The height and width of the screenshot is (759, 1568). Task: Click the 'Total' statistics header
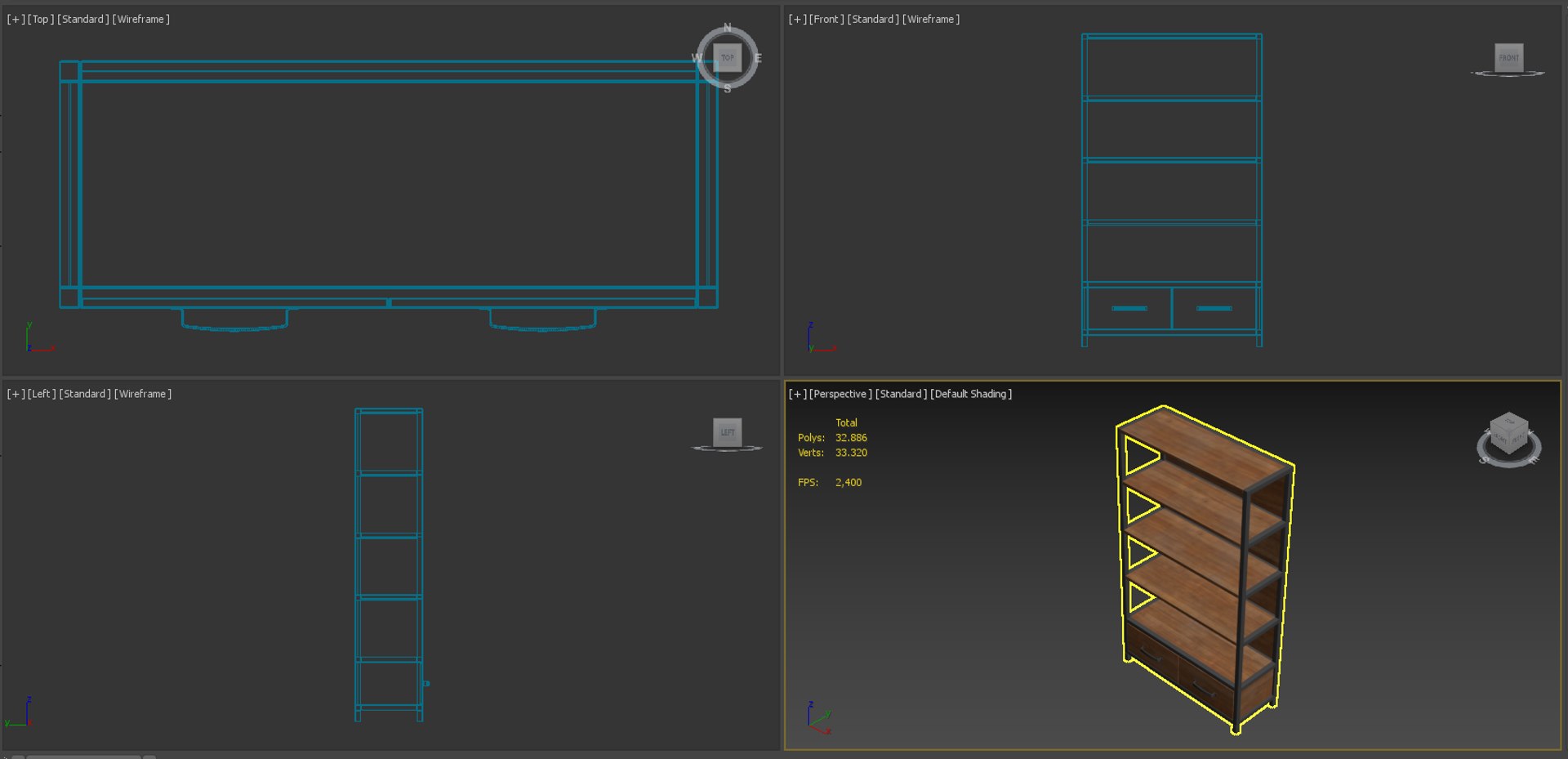tap(846, 423)
